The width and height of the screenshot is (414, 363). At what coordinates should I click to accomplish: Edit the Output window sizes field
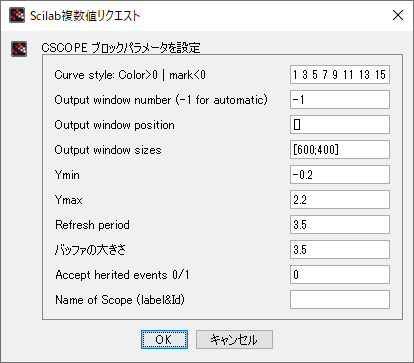340,150
